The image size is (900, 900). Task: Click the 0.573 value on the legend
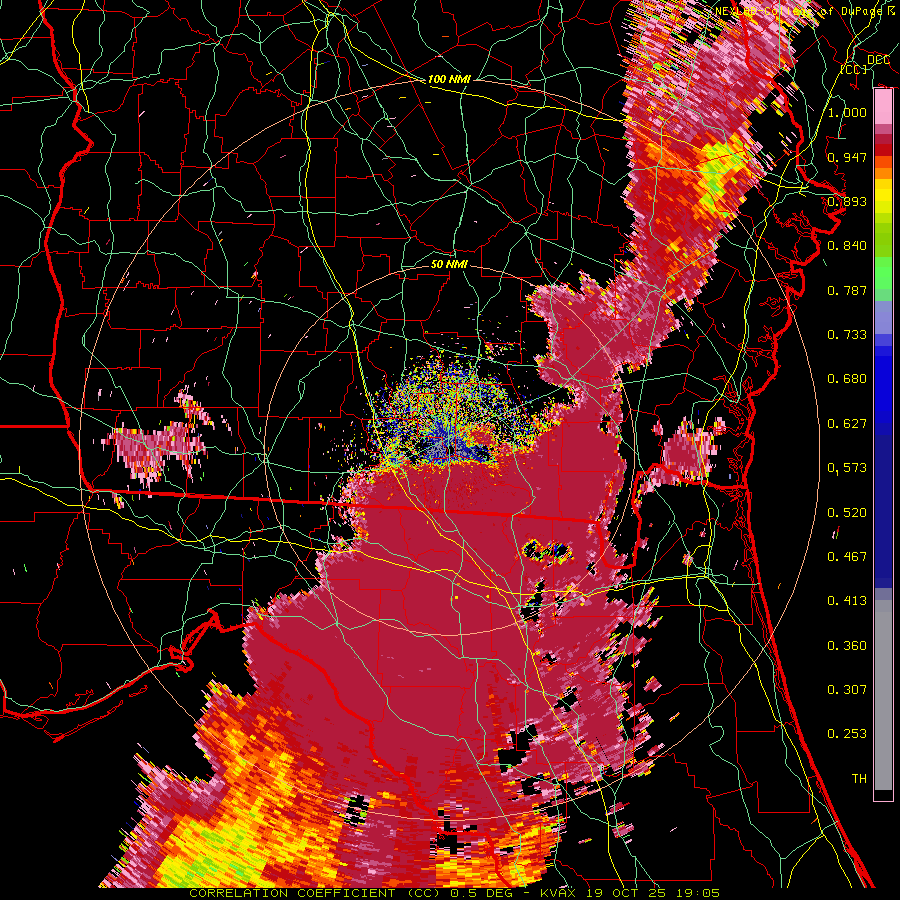847,468
